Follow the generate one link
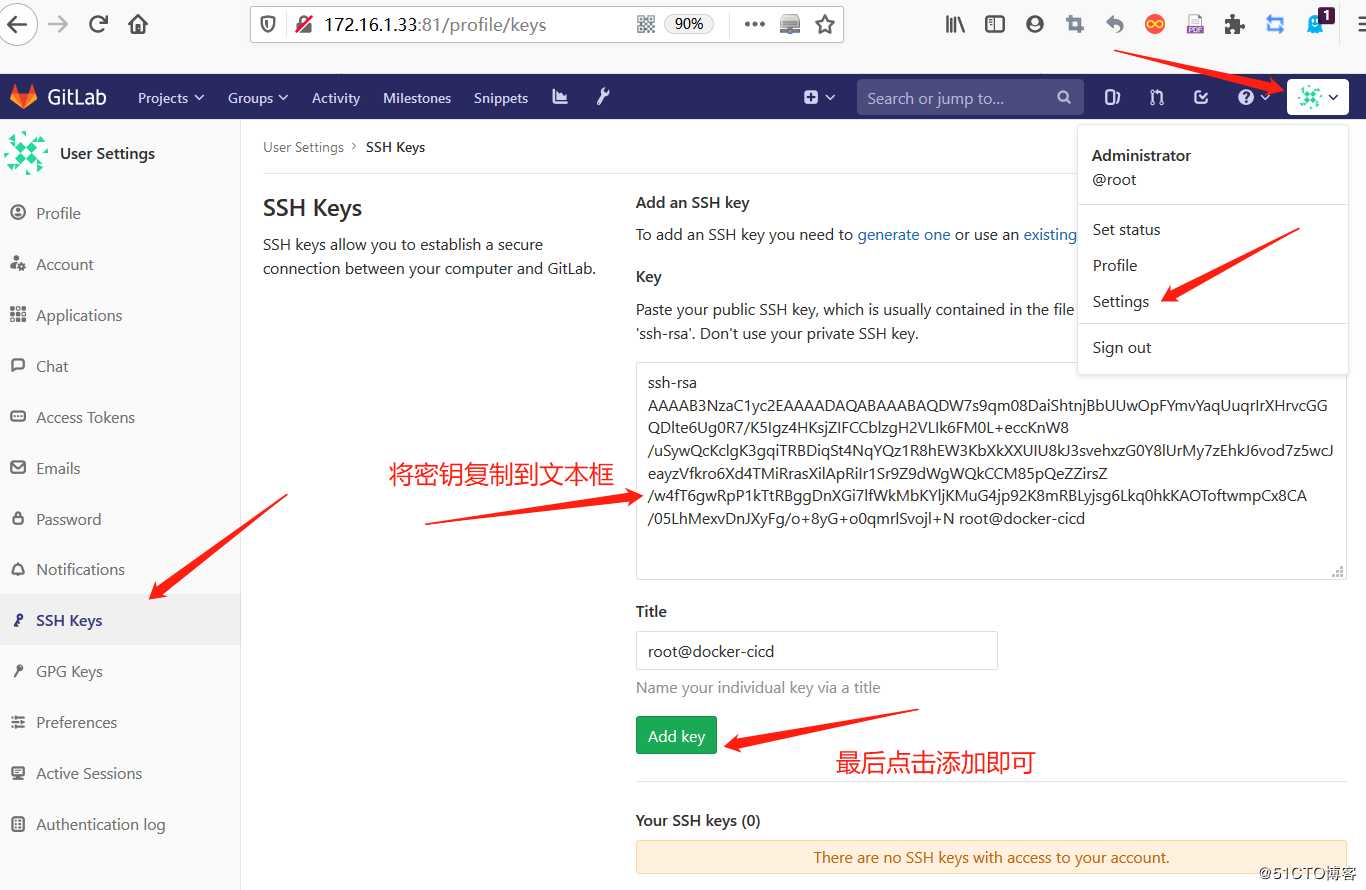 (x=904, y=234)
